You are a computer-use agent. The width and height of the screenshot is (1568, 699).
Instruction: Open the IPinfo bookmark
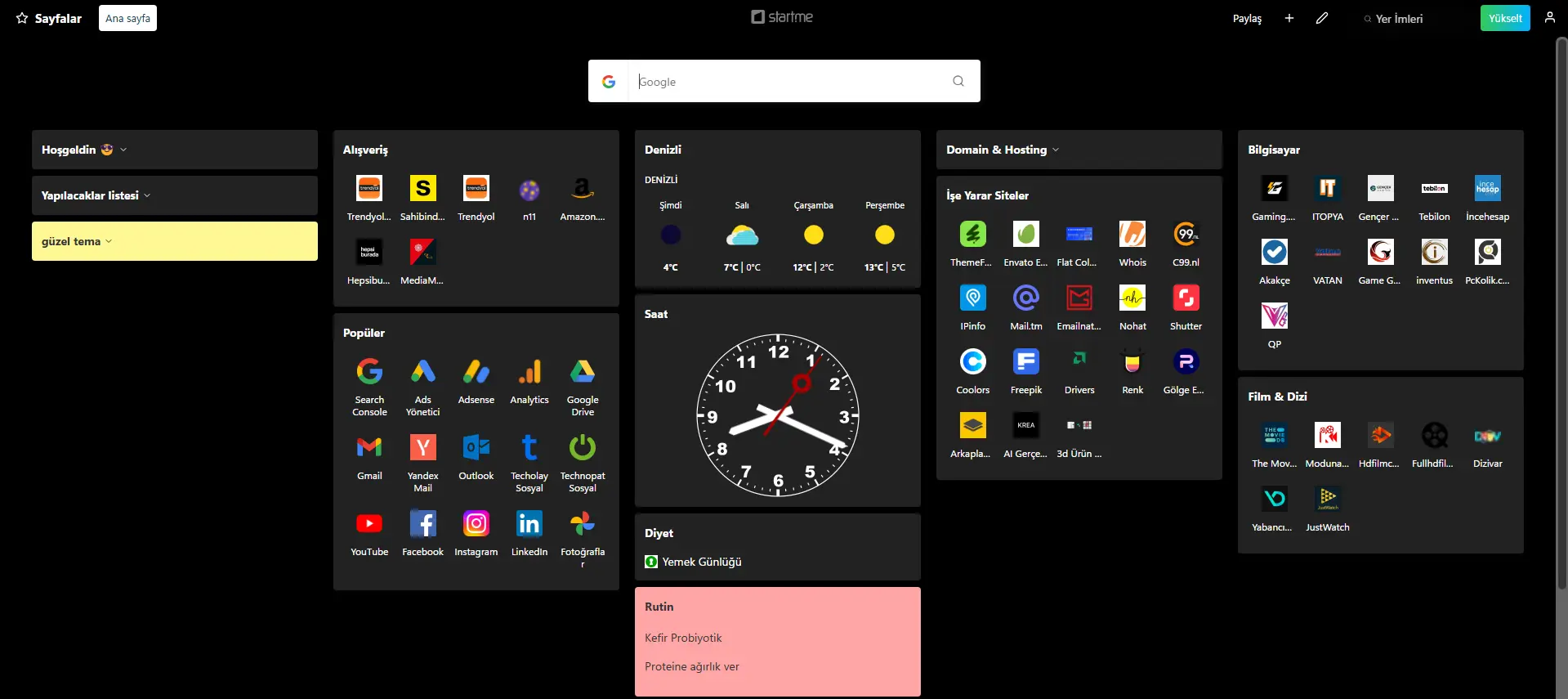973,298
